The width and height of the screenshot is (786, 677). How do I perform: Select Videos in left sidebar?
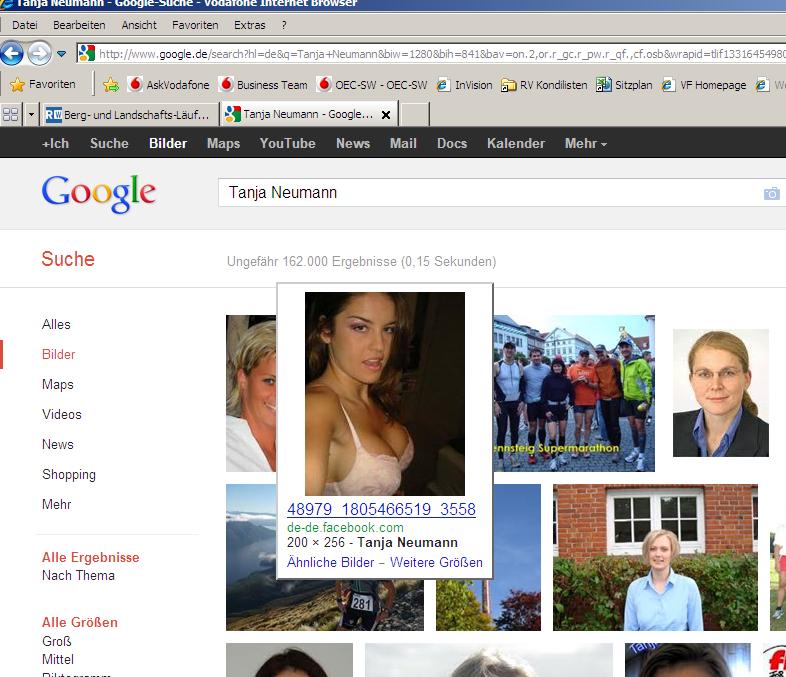point(62,414)
